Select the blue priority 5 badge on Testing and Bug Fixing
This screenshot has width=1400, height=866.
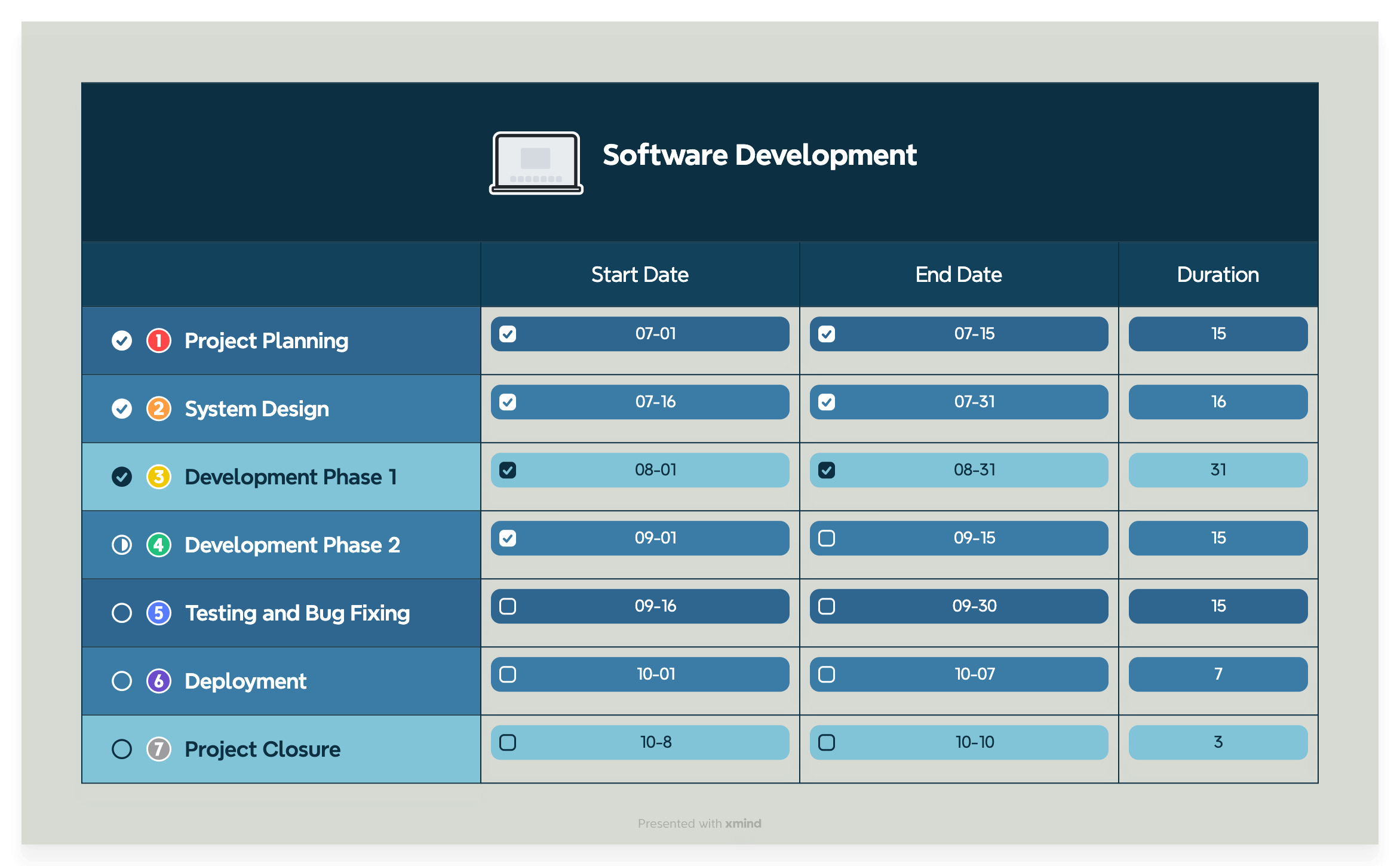point(158,613)
